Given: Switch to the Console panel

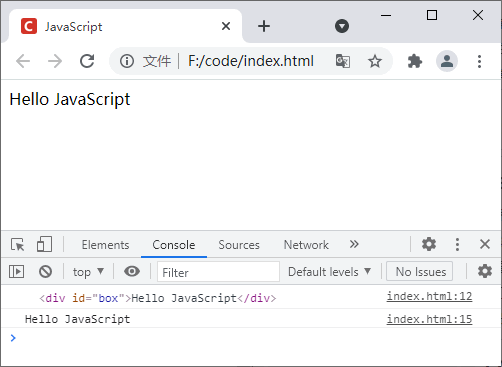Looking at the screenshot, I should tap(174, 245).
